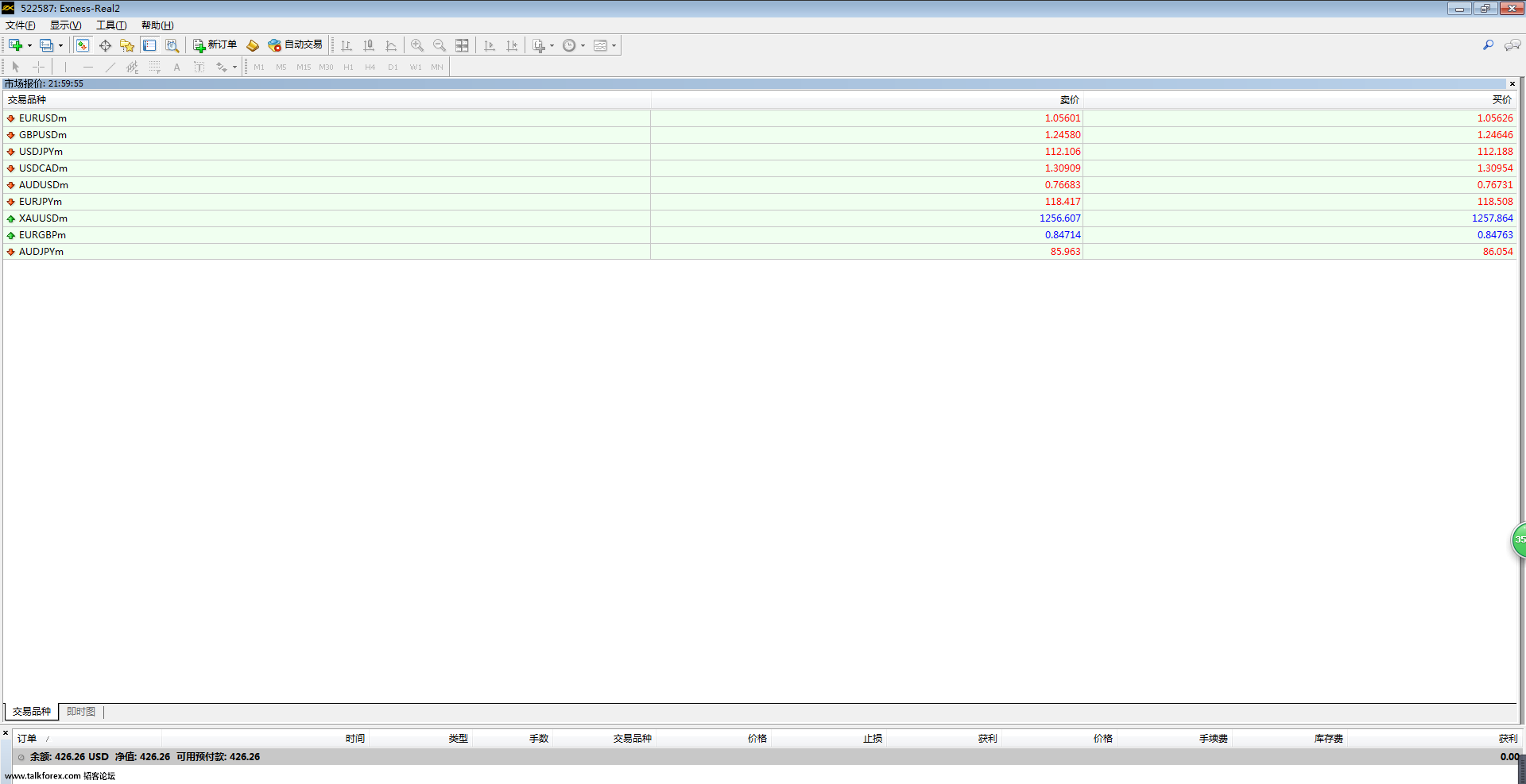Close the terminal panel
This screenshot has height=784, width=1526.
pyautogui.click(x=6, y=733)
